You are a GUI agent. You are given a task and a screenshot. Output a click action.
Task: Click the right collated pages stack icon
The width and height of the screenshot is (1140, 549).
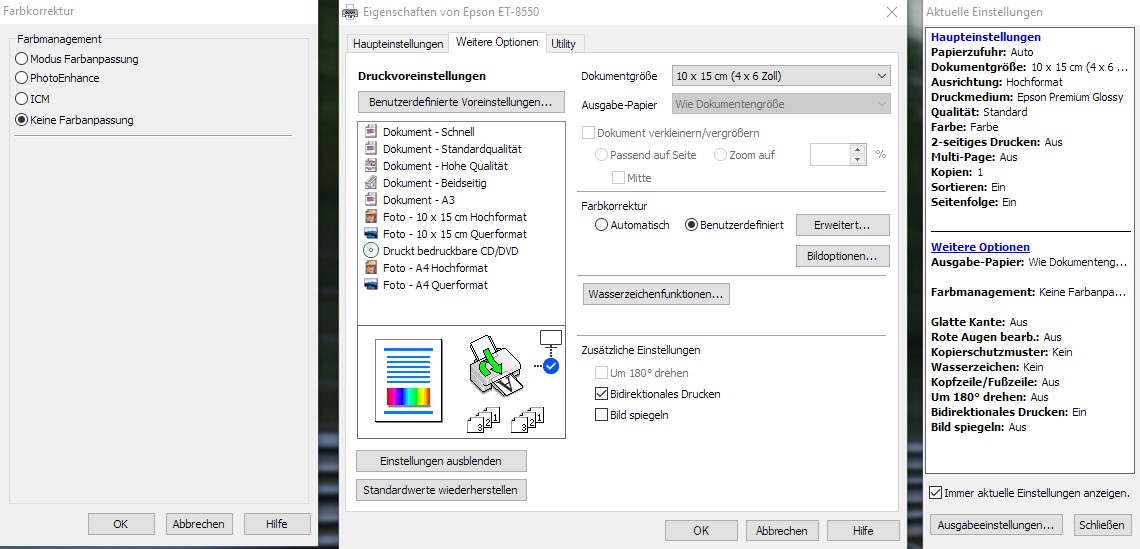pos(528,420)
